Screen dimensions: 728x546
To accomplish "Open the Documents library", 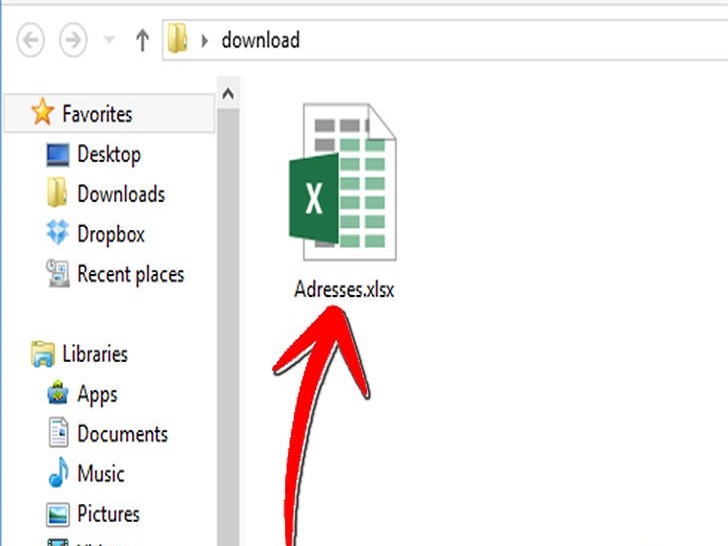I will pyautogui.click(x=123, y=434).
